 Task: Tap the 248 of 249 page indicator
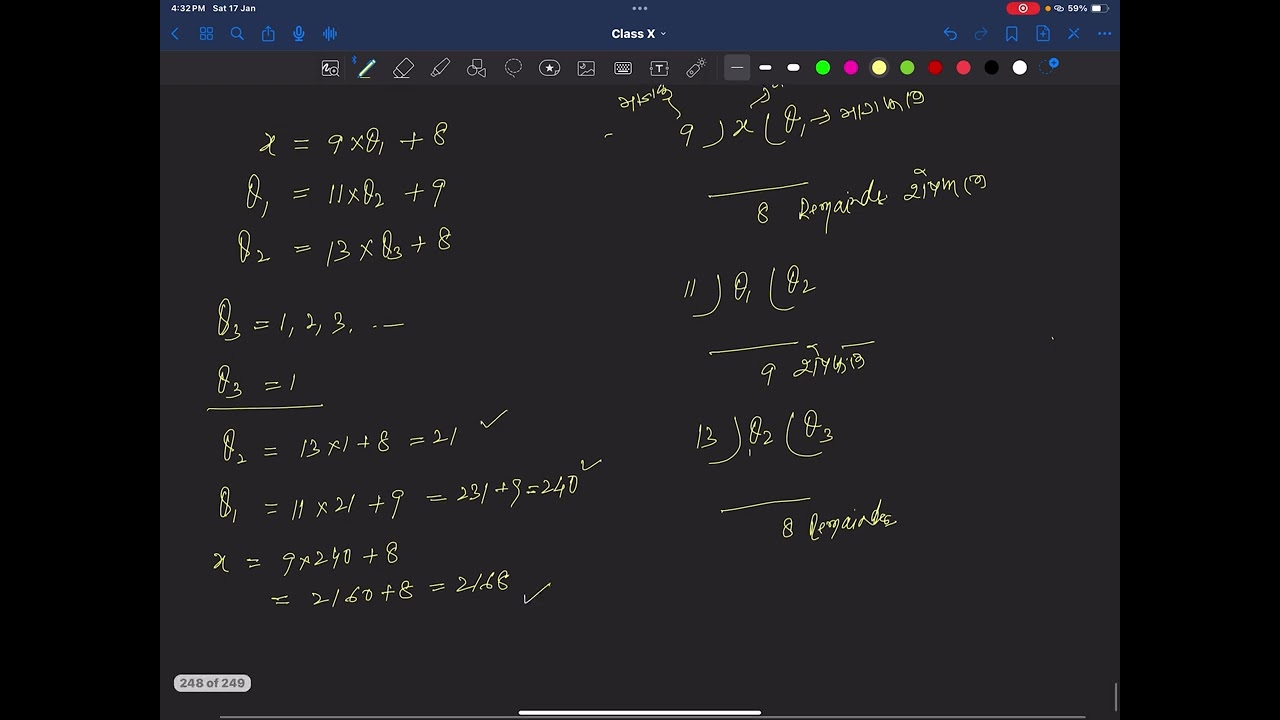212,683
